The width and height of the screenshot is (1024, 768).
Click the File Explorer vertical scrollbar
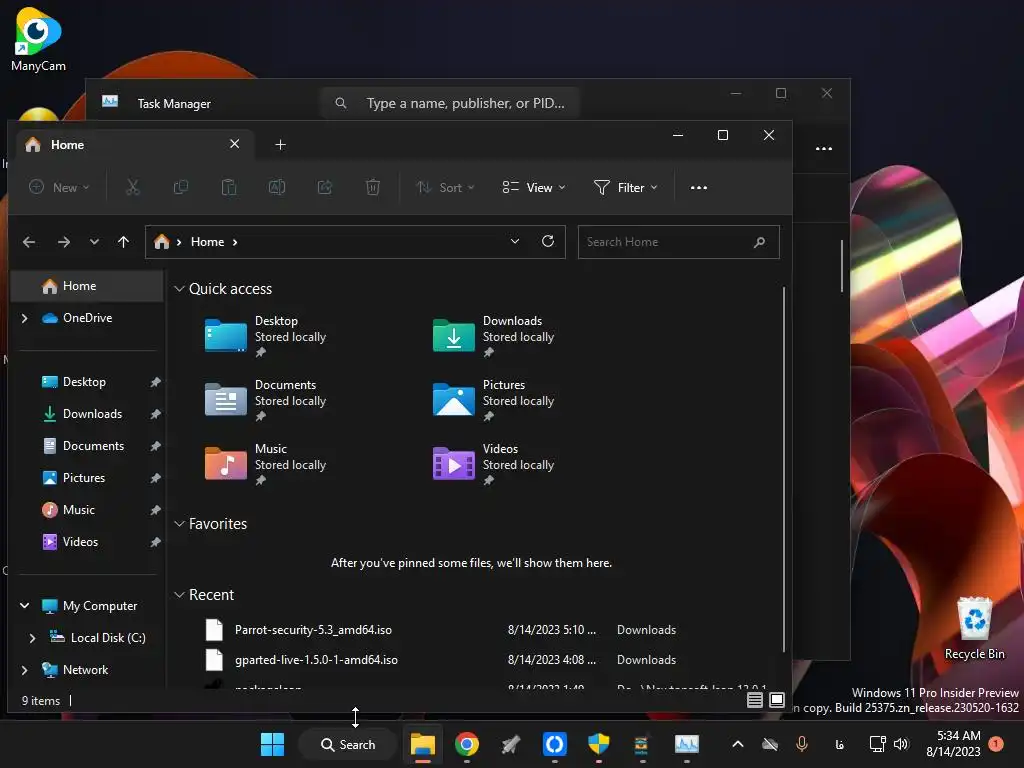tap(784, 469)
